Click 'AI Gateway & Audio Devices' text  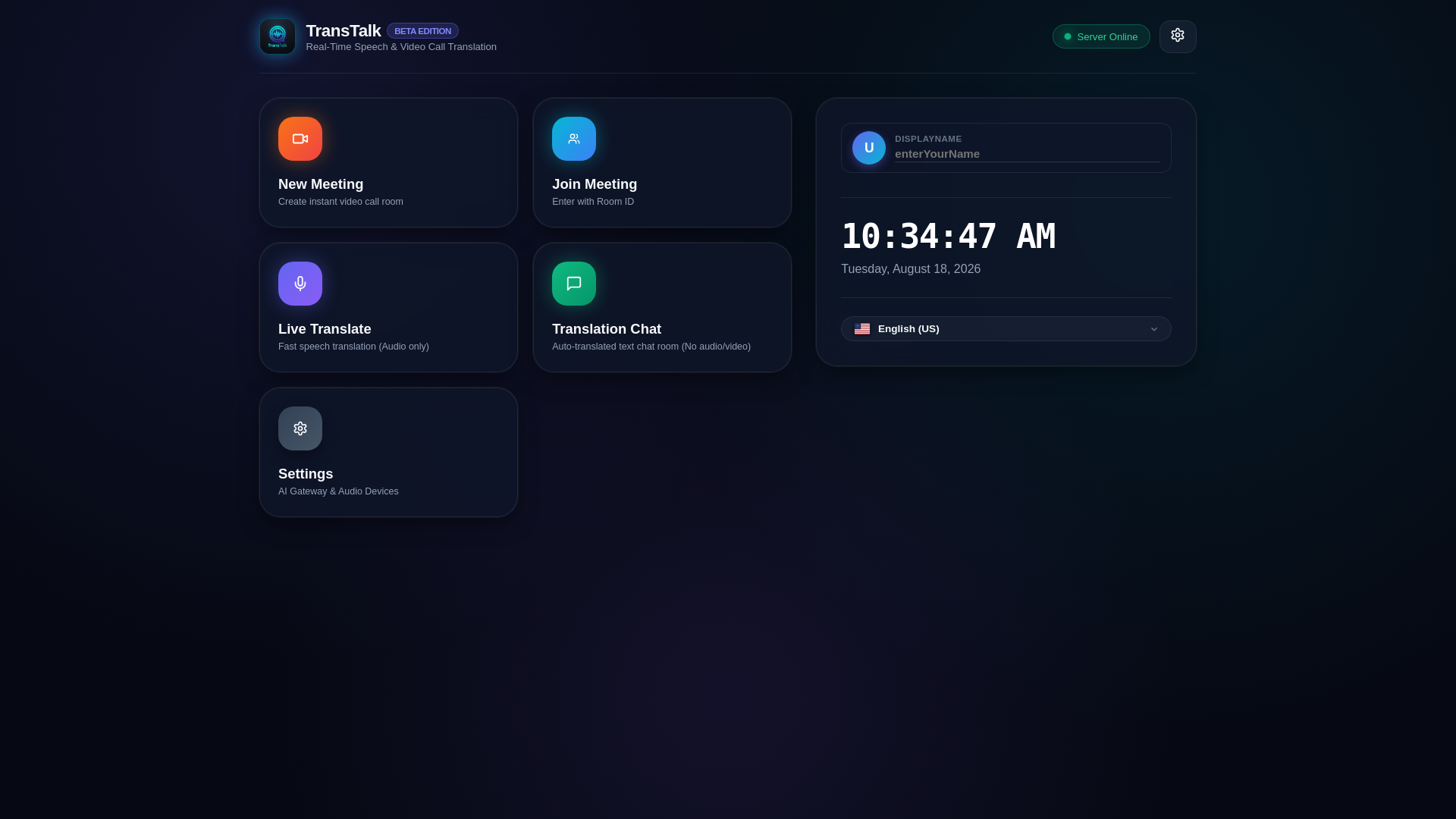click(x=338, y=491)
